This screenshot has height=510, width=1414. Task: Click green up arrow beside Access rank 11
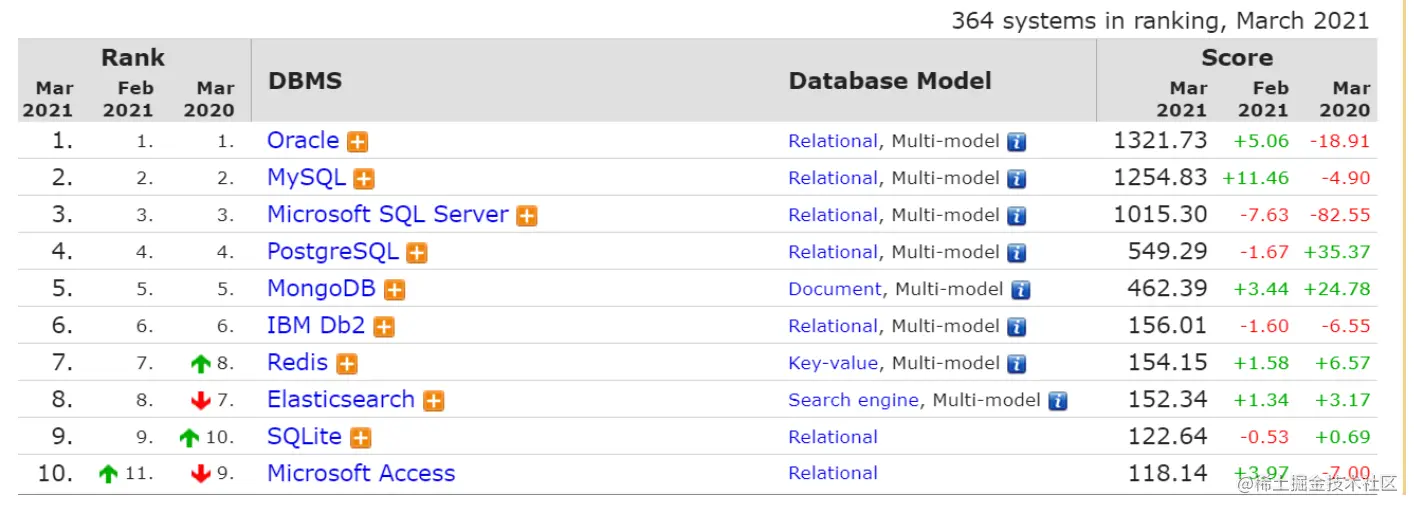click(x=109, y=474)
